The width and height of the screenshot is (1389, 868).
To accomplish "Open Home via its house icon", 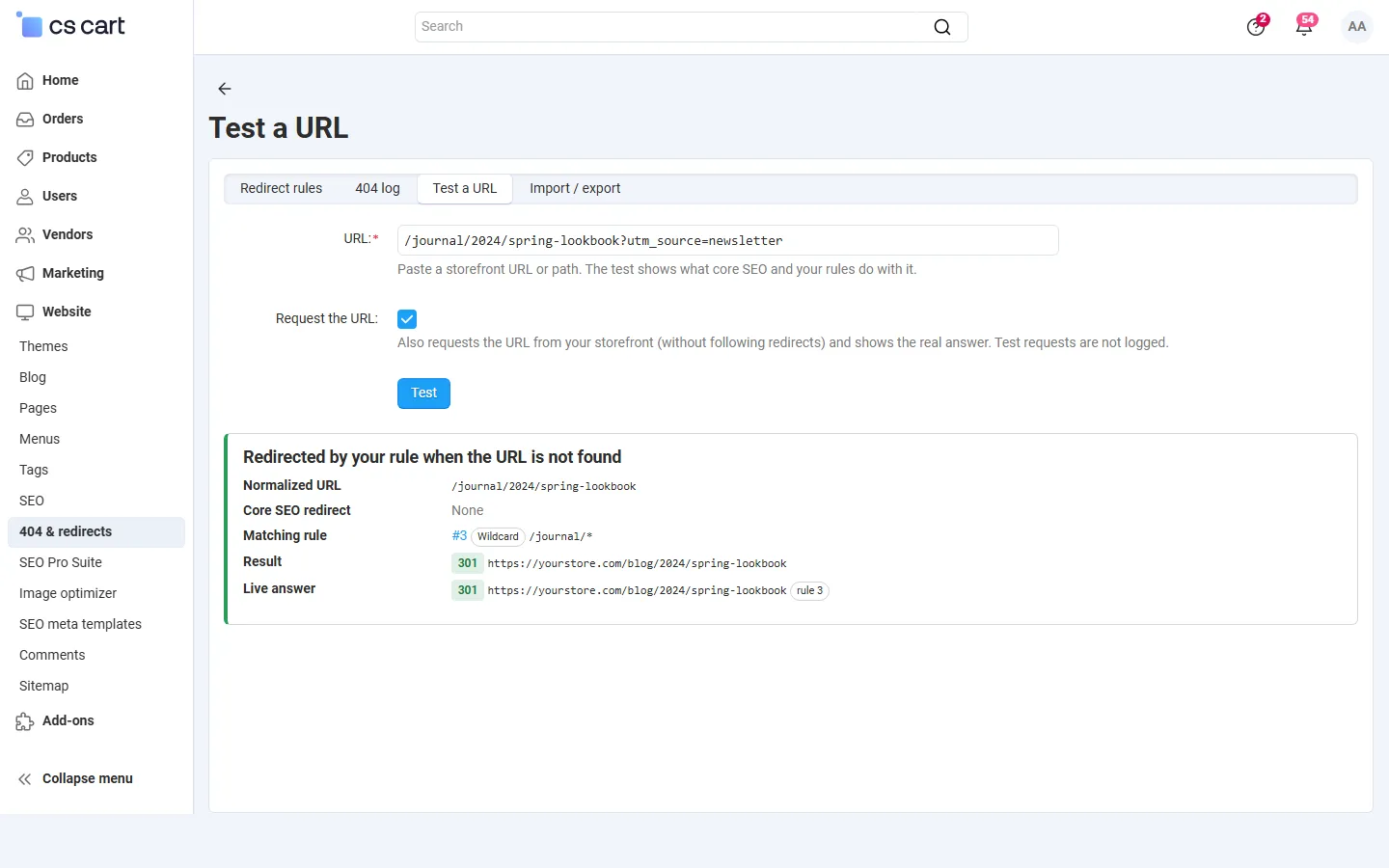I will coord(25,81).
